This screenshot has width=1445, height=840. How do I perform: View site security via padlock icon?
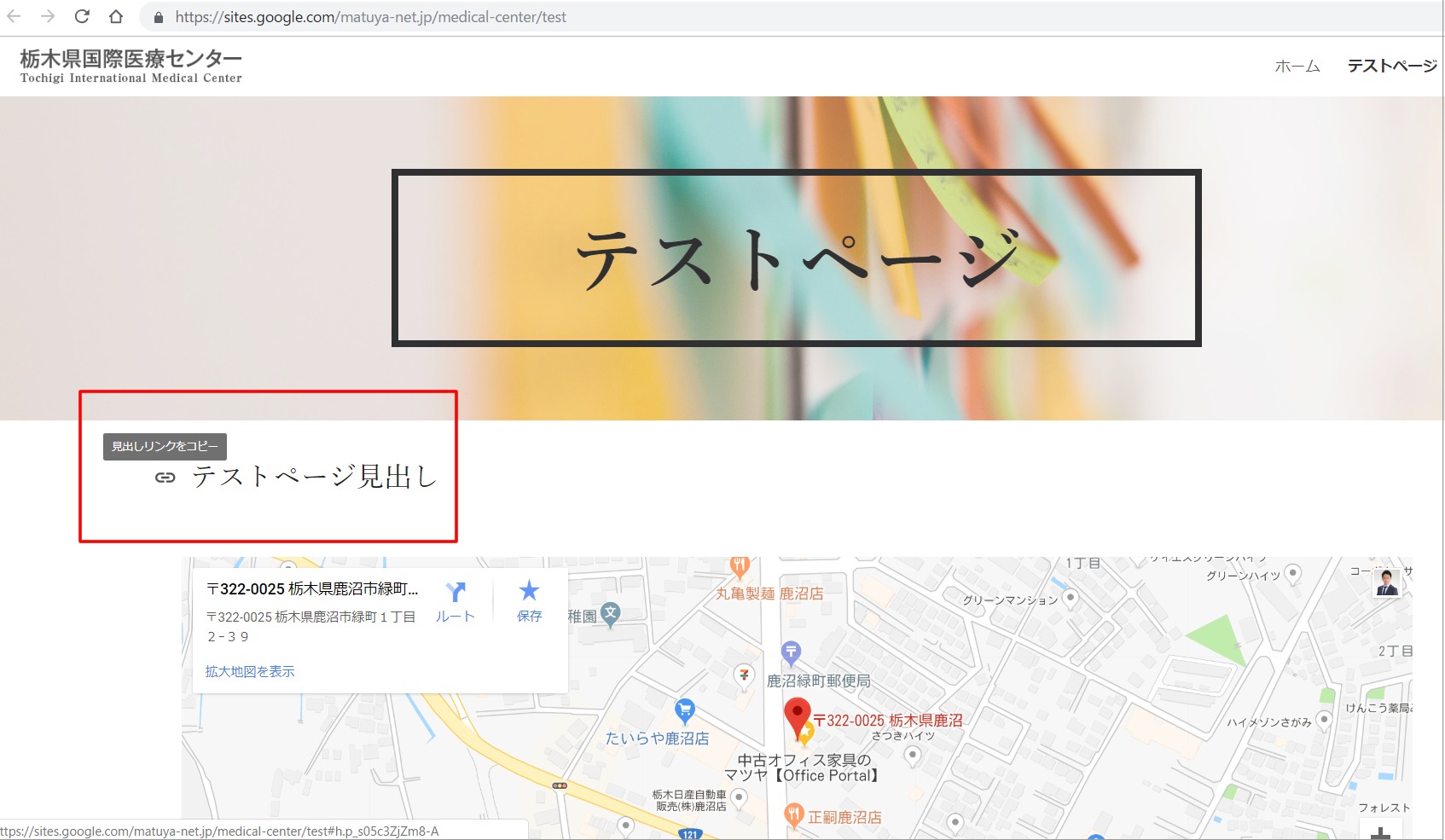(x=158, y=17)
